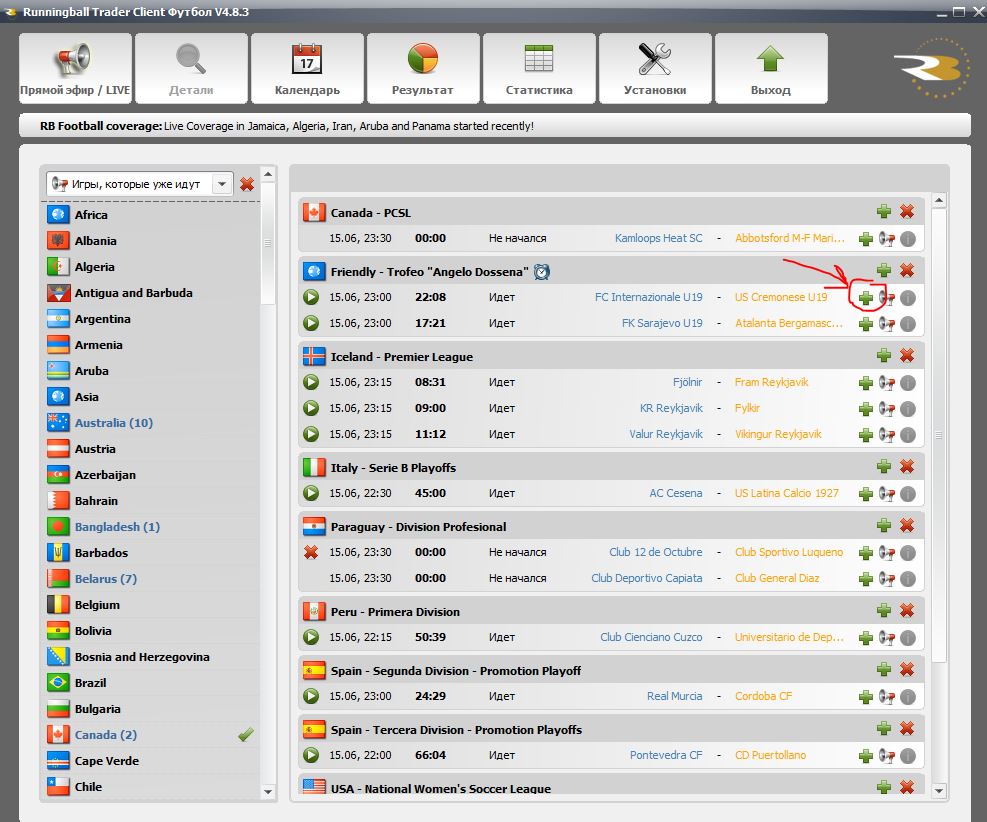Open the Установки settings

coord(655,69)
